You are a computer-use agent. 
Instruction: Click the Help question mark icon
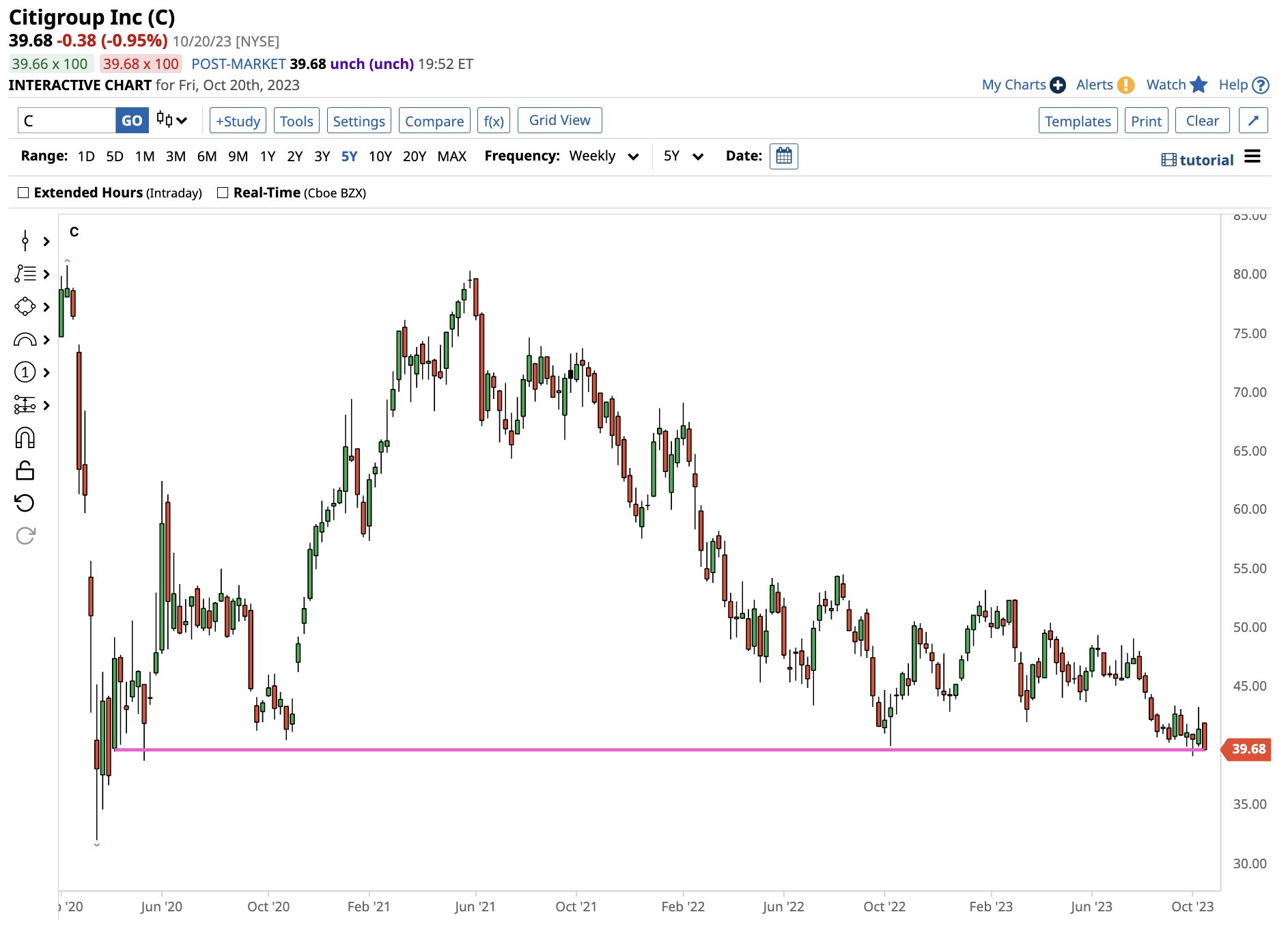tap(1261, 85)
